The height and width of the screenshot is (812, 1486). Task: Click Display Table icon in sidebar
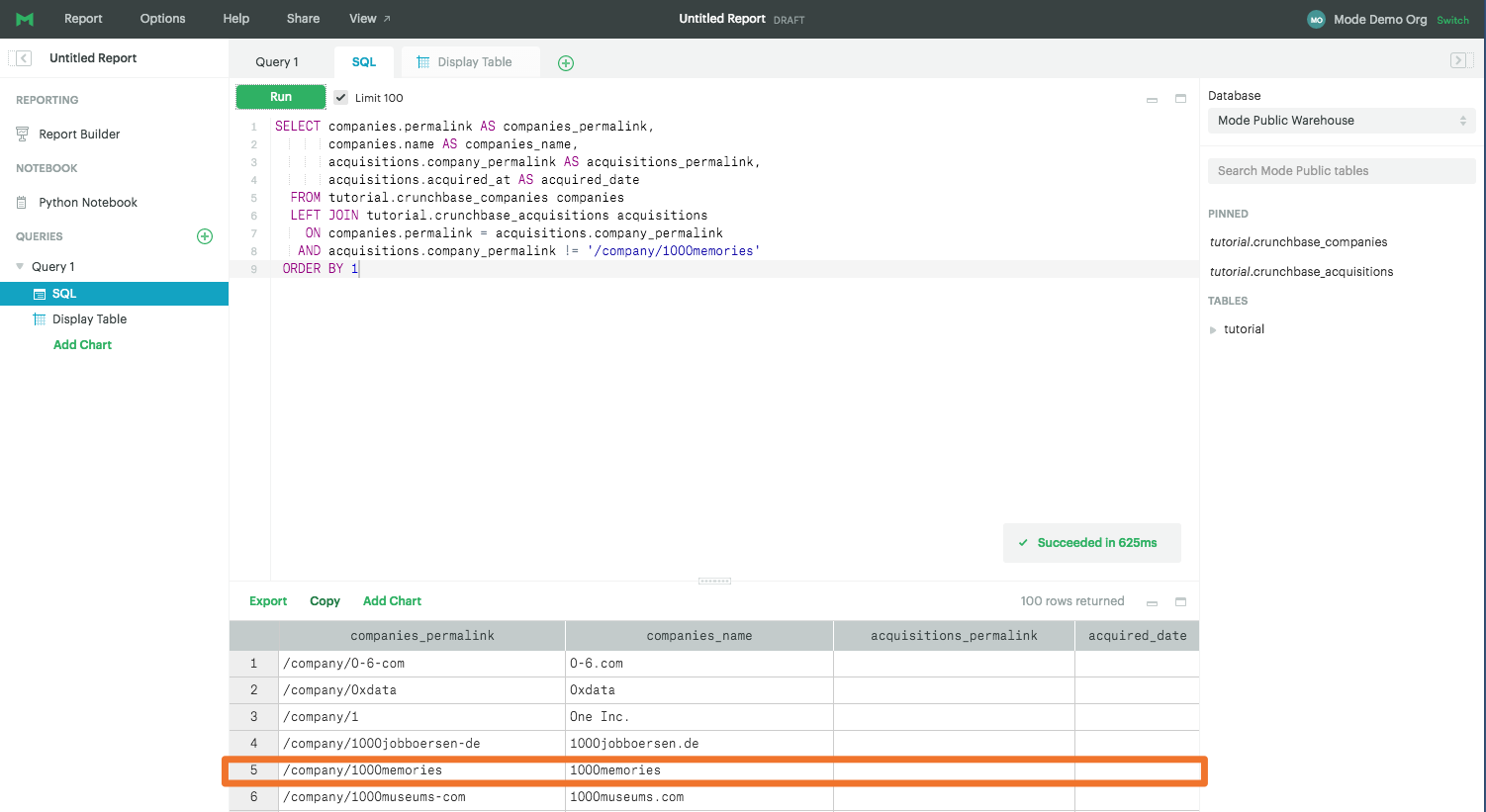[40, 319]
